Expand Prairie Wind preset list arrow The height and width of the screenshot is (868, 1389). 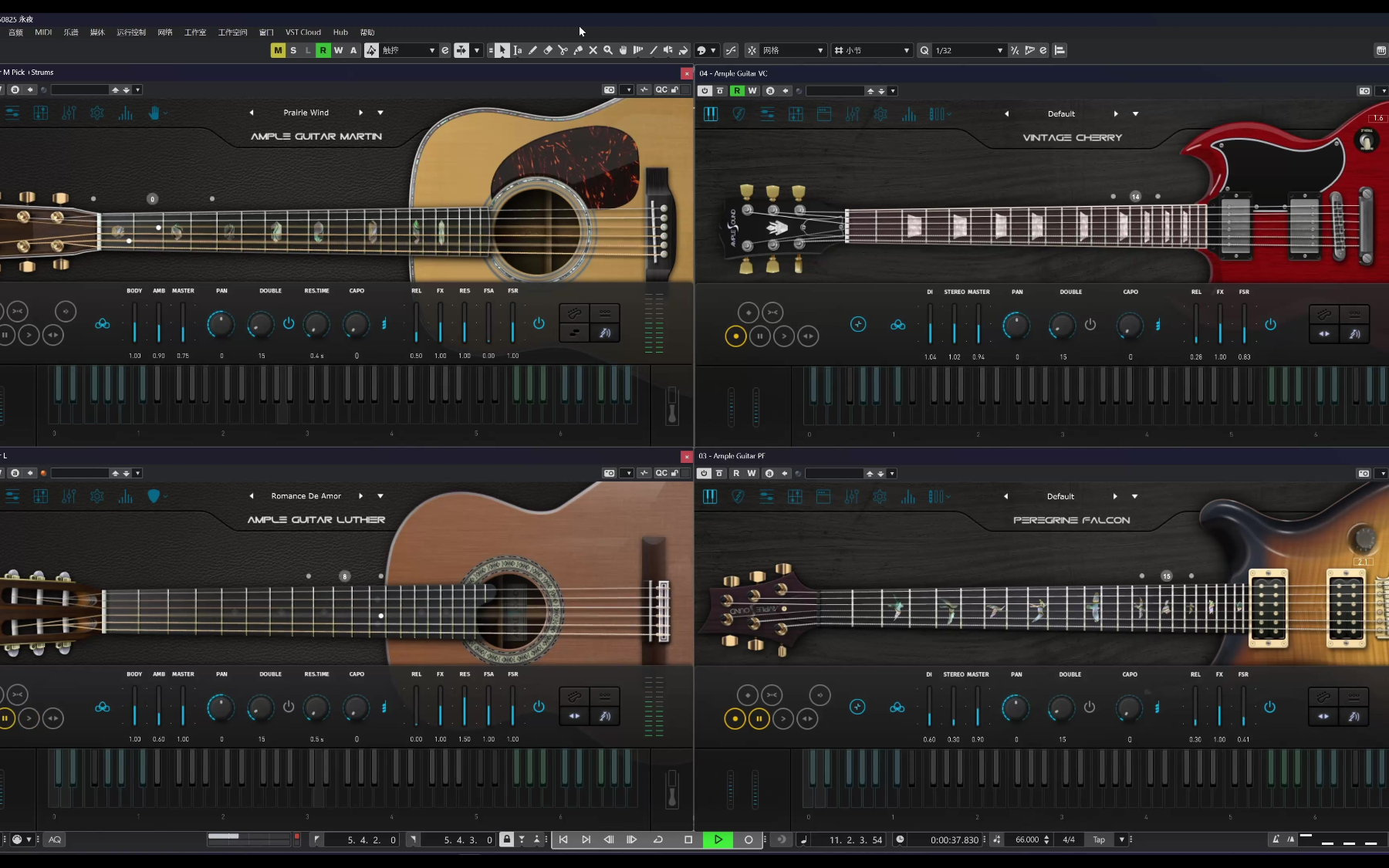[x=380, y=113]
